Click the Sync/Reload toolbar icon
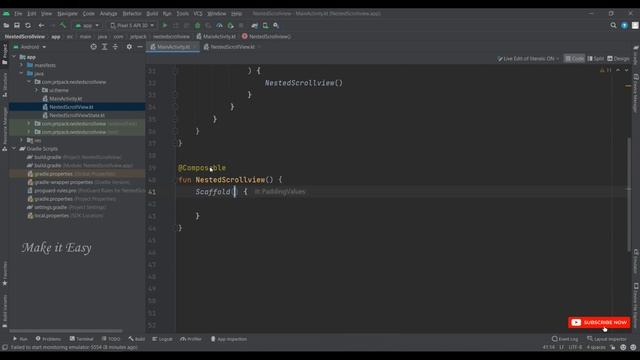 [28, 25]
